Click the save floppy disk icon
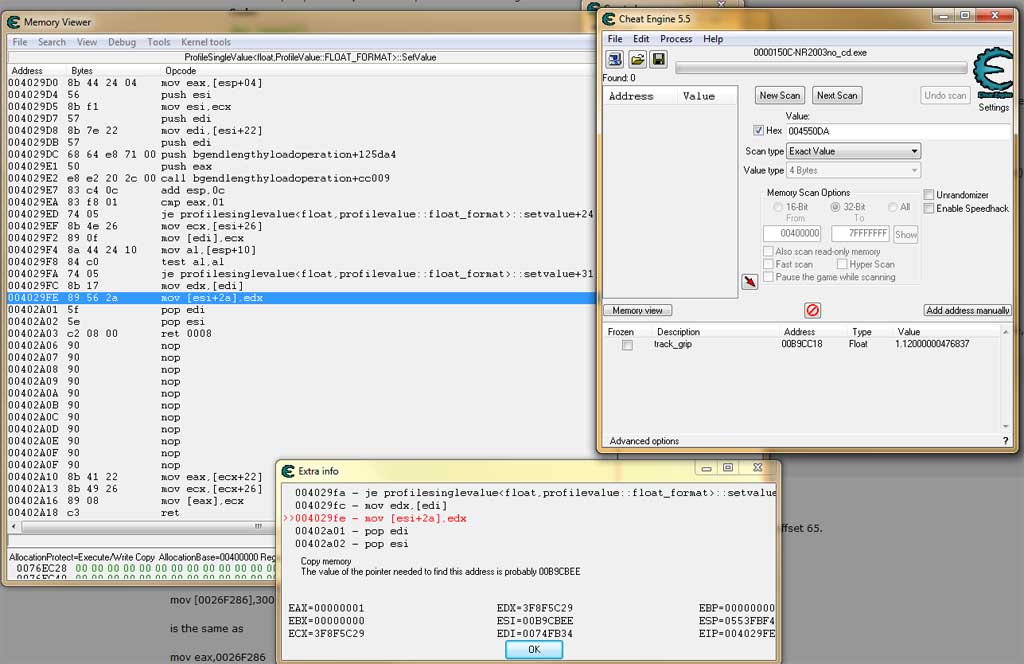This screenshot has width=1024, height=664. (658, 59)
